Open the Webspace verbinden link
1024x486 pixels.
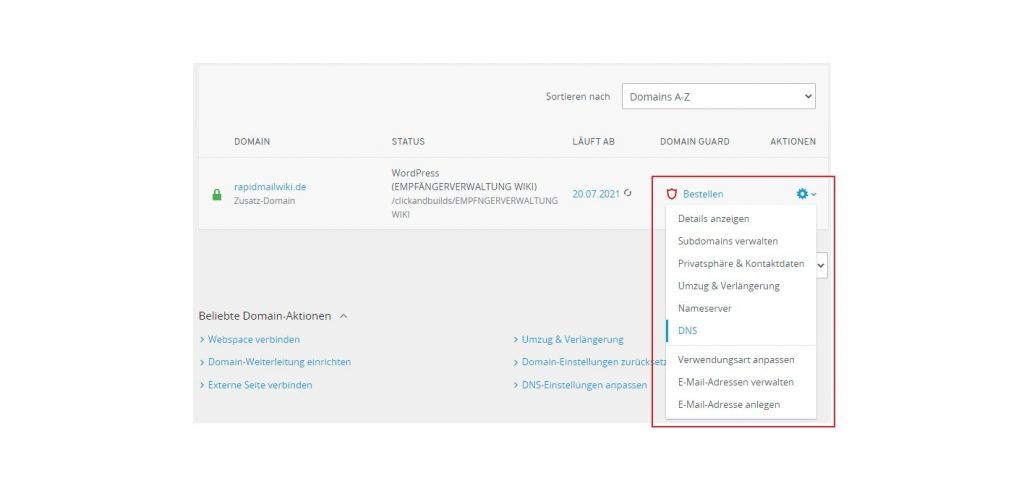pyautogui.click(x=253, y=339)
